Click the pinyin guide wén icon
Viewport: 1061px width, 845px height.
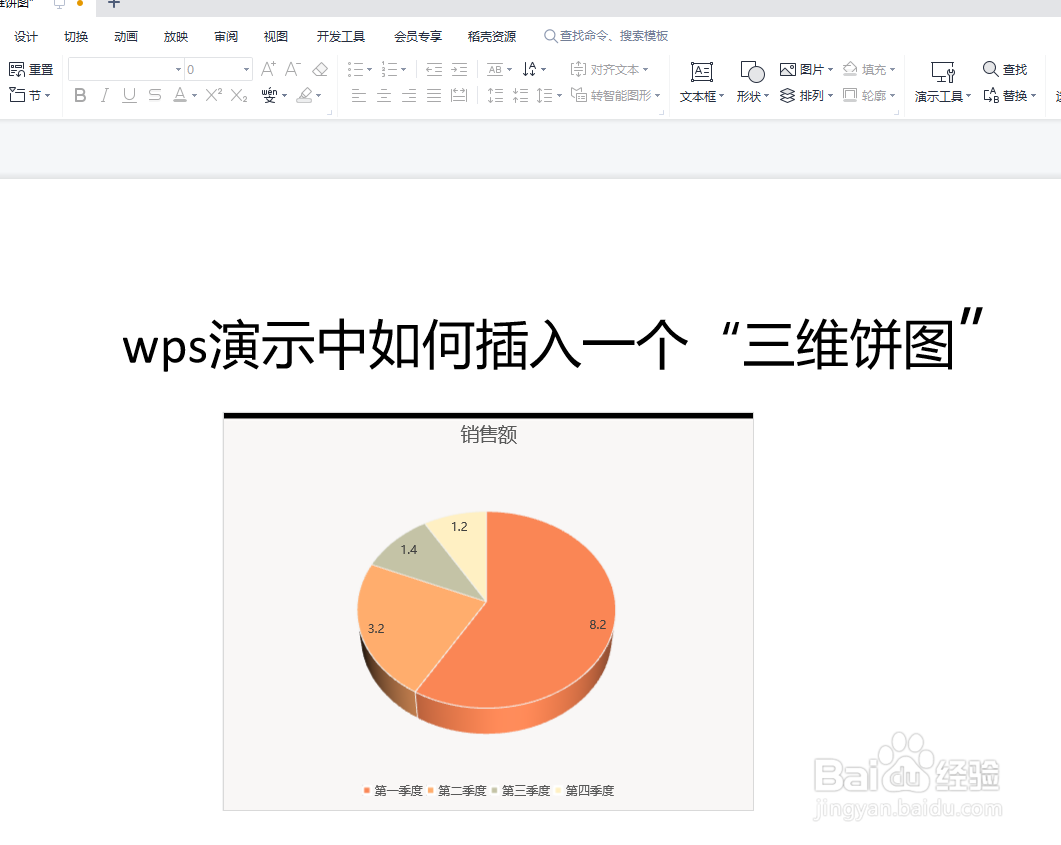coord(269,95)
